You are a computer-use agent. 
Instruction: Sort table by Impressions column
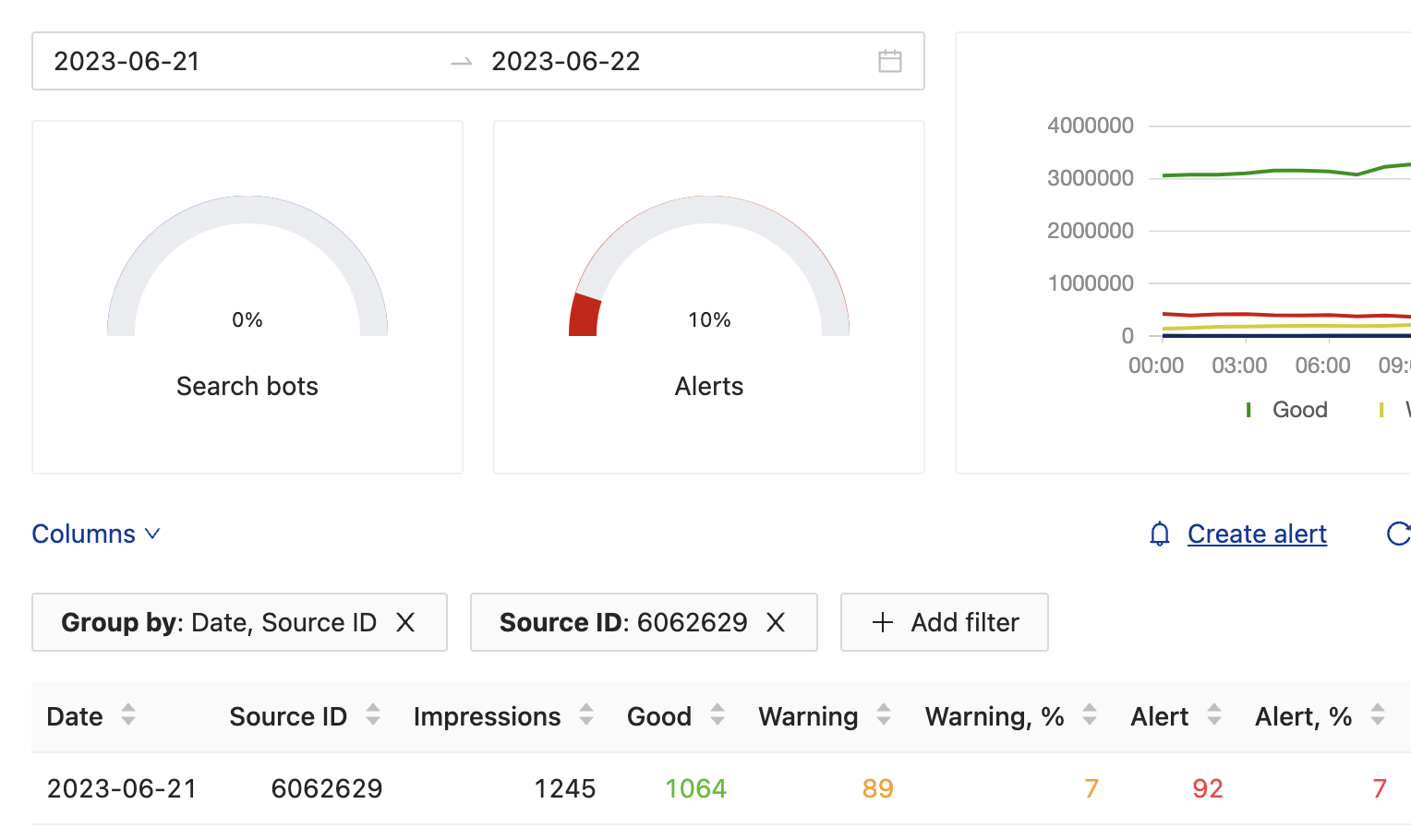586,715
